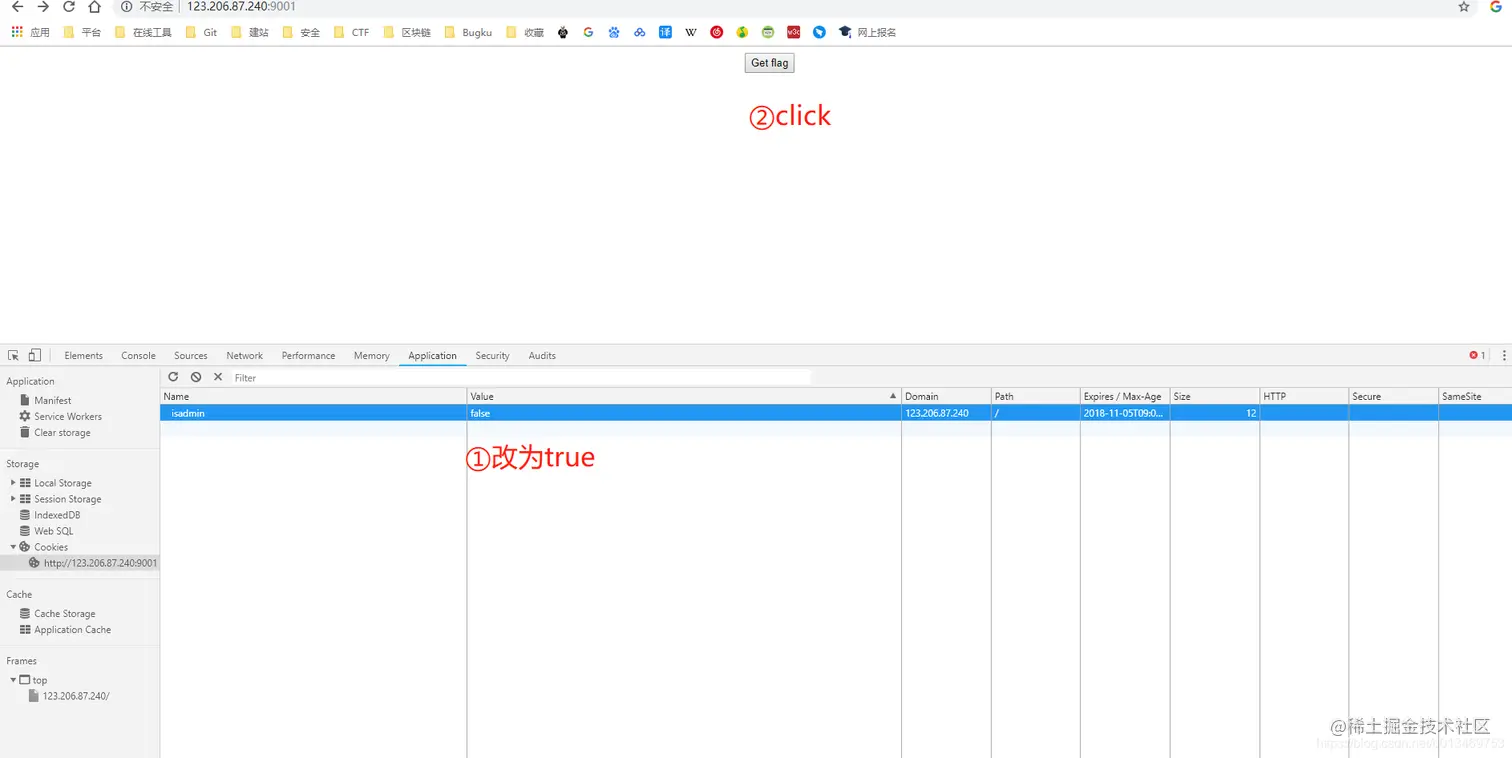Click the cookie value cell 'false'
1512x758 pixels.
[x=684, y=413]
